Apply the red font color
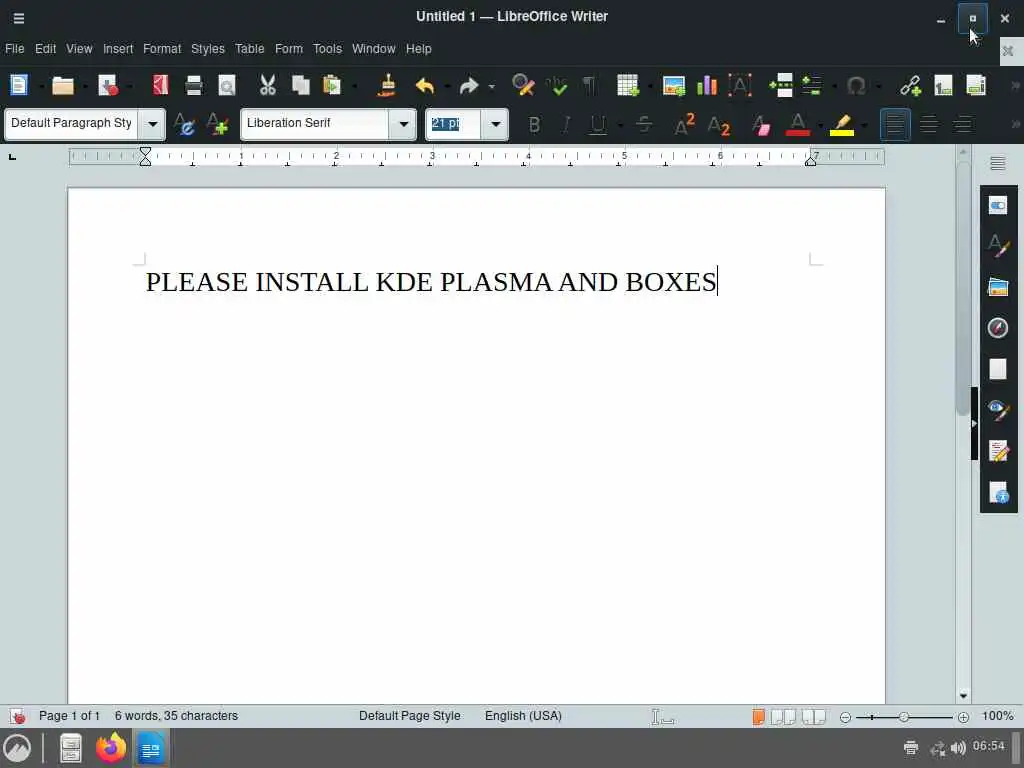1024x768 pixels. coord(797,124)
